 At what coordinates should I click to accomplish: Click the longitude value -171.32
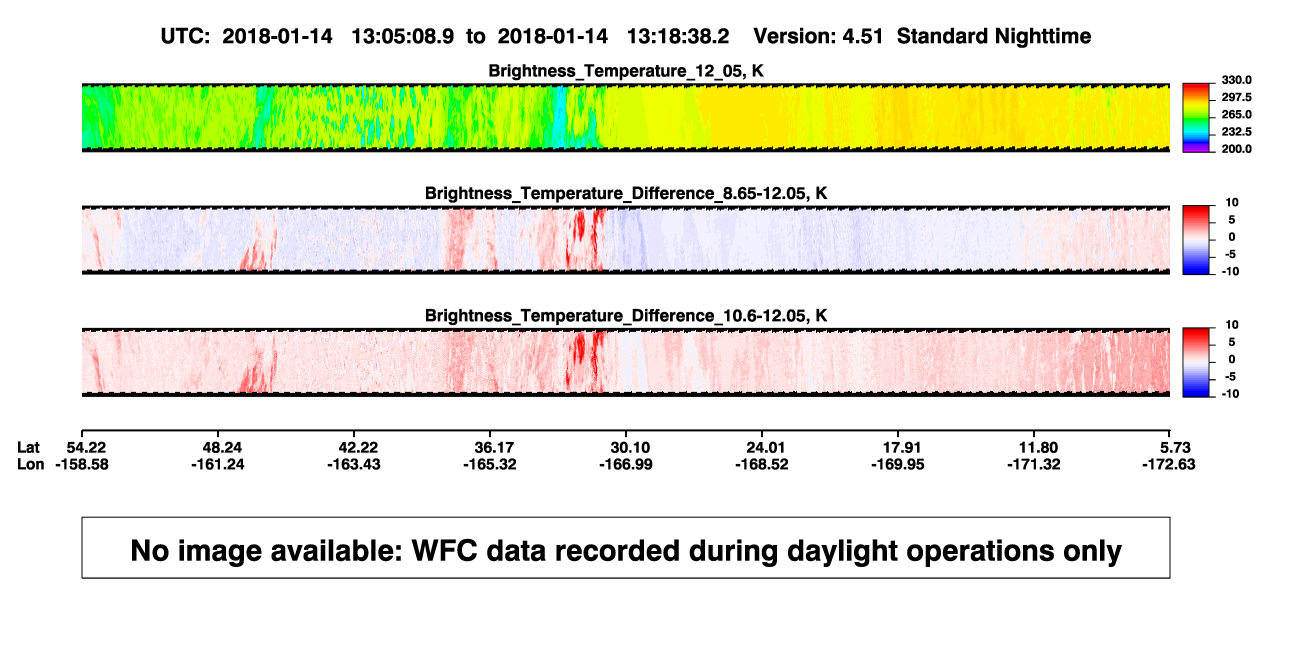(x=1034, y=464)
